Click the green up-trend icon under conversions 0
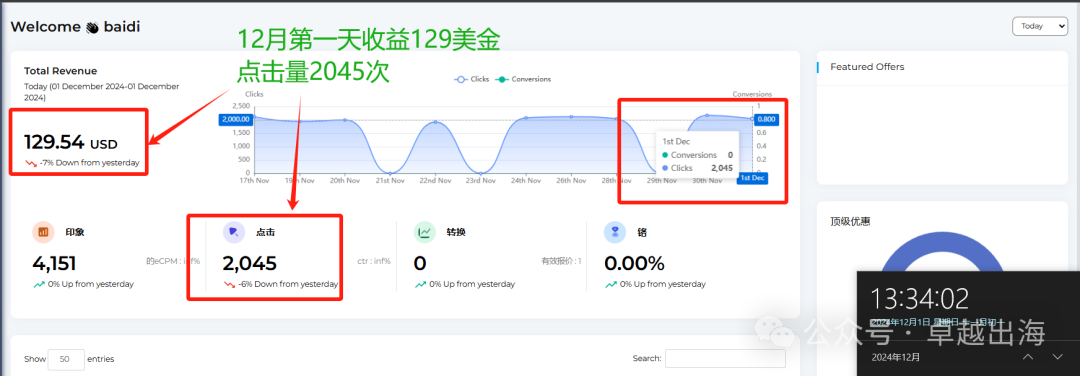The height and width of the screenshot is (376, 1080). [420, 284]
